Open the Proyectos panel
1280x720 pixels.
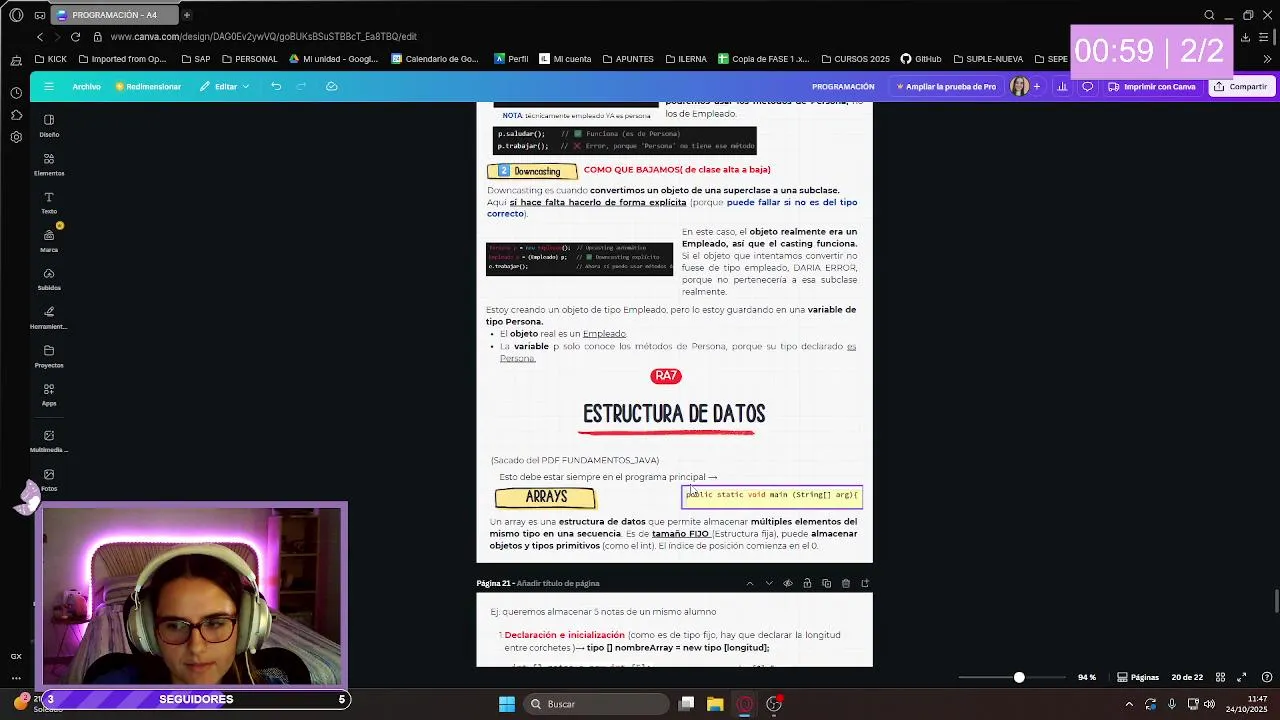tap(49, 356)
